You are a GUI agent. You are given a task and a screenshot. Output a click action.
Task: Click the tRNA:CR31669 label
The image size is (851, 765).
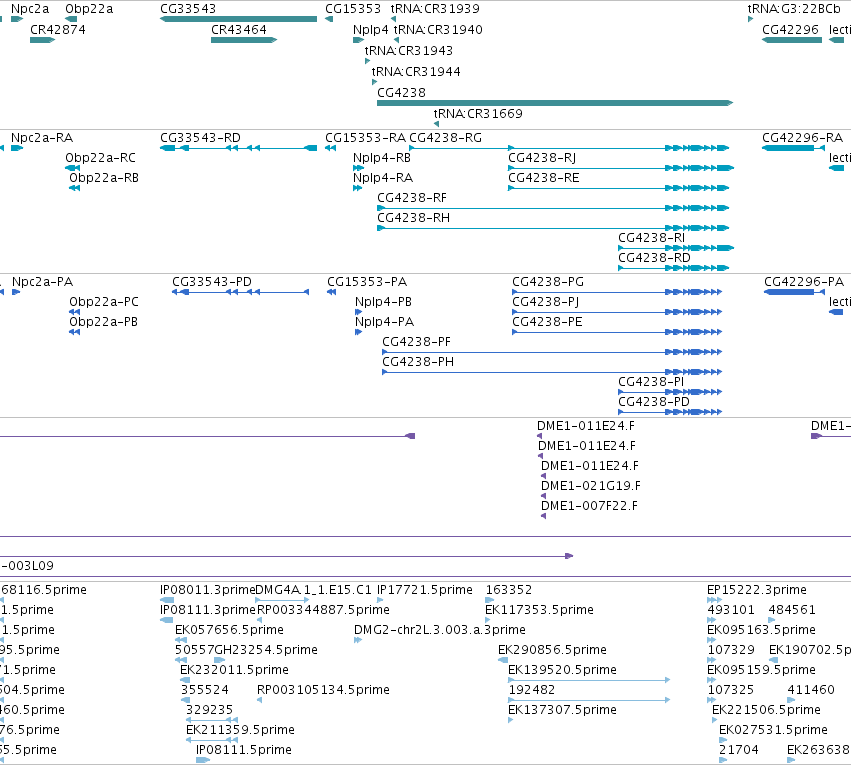pyautogui.click(x=478, y=113)
